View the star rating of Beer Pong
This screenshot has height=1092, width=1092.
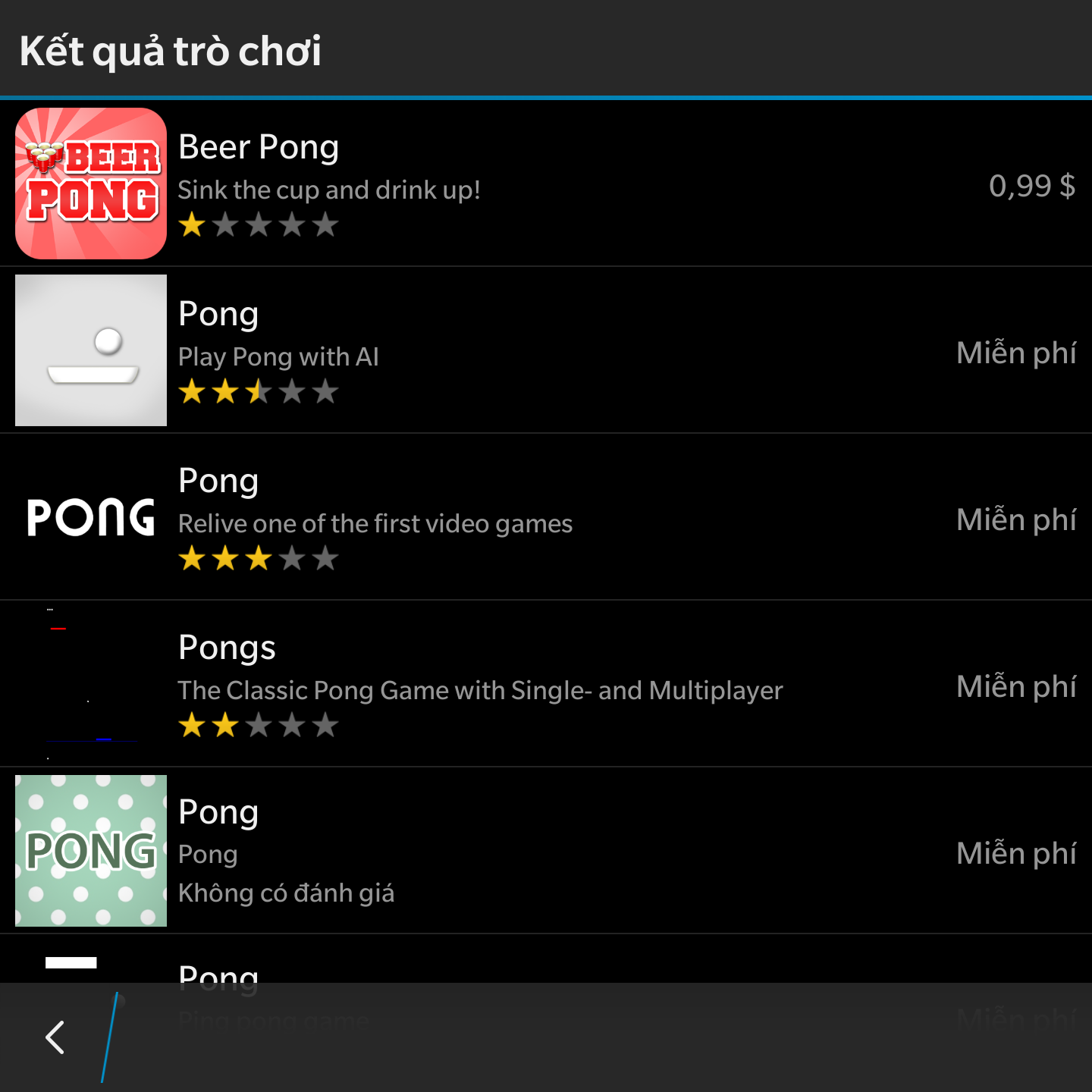(x=259, y=225)
